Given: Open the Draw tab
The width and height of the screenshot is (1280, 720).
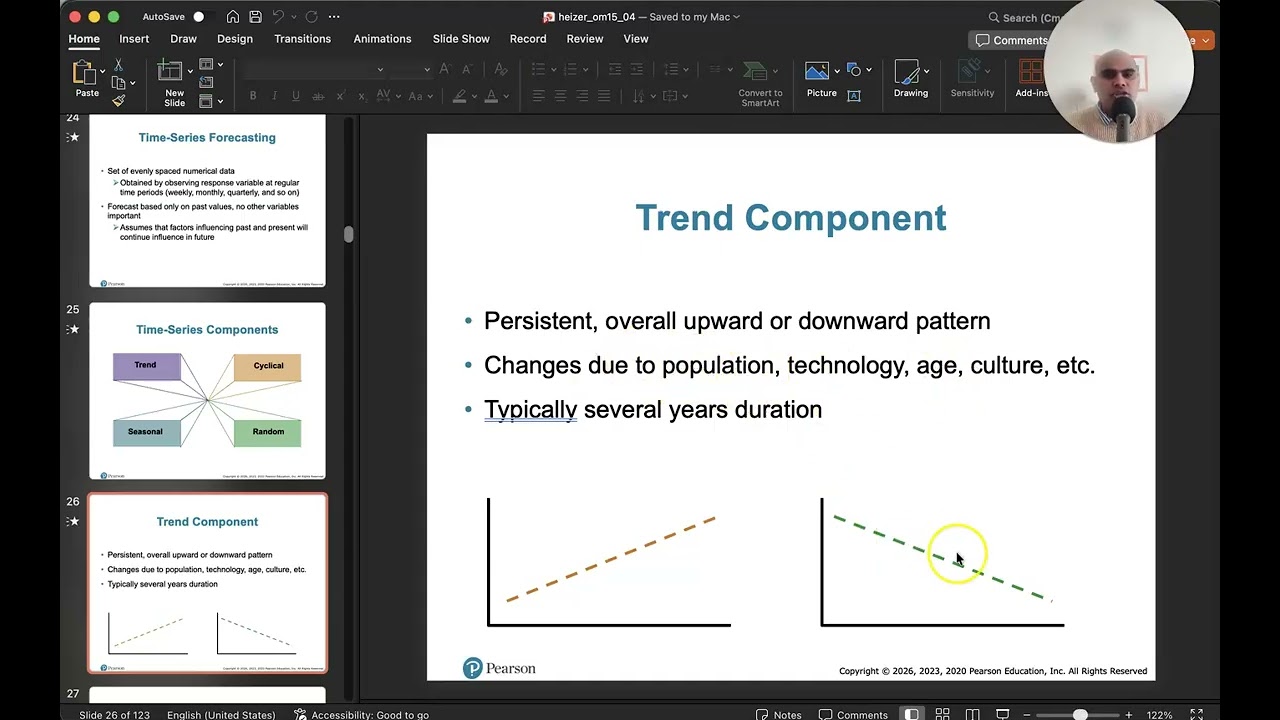Looking at the screenshot, I should (183, 39).
